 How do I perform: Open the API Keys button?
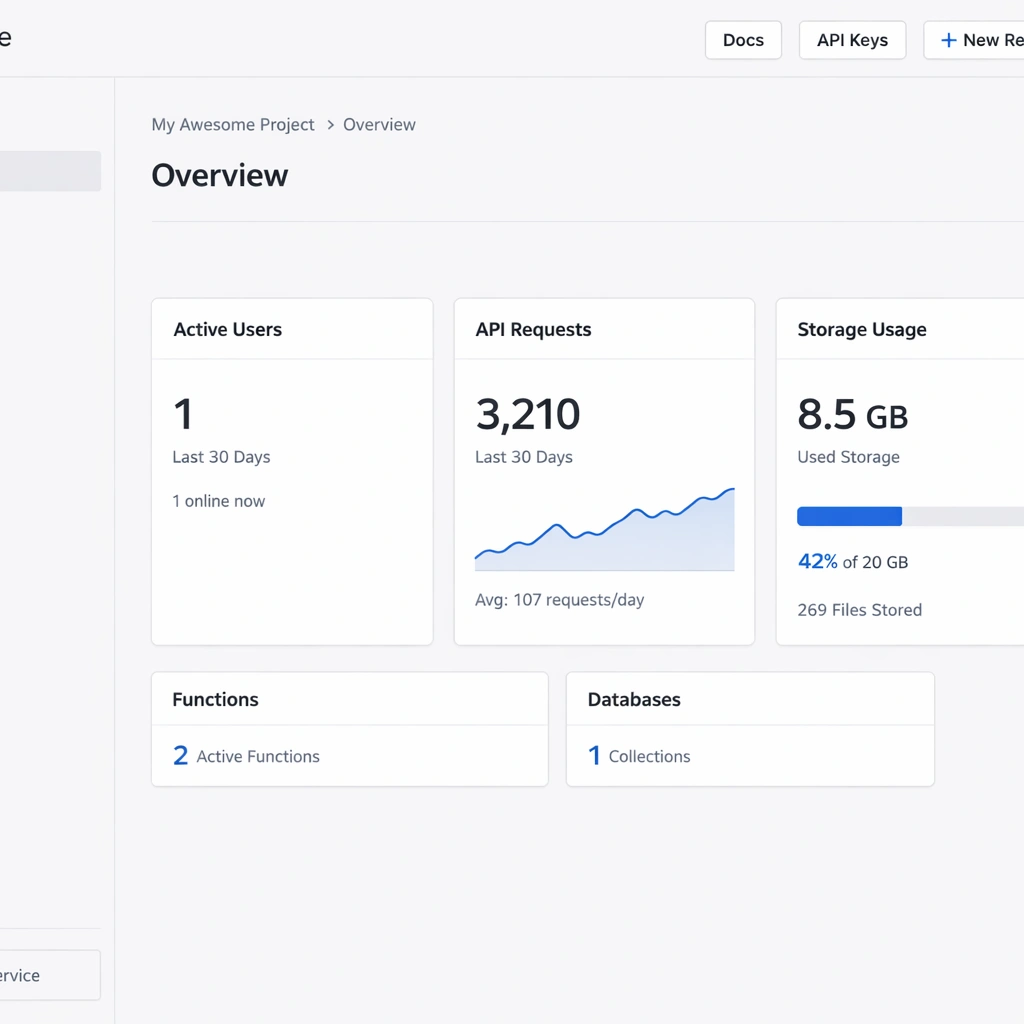click(852, 40)
